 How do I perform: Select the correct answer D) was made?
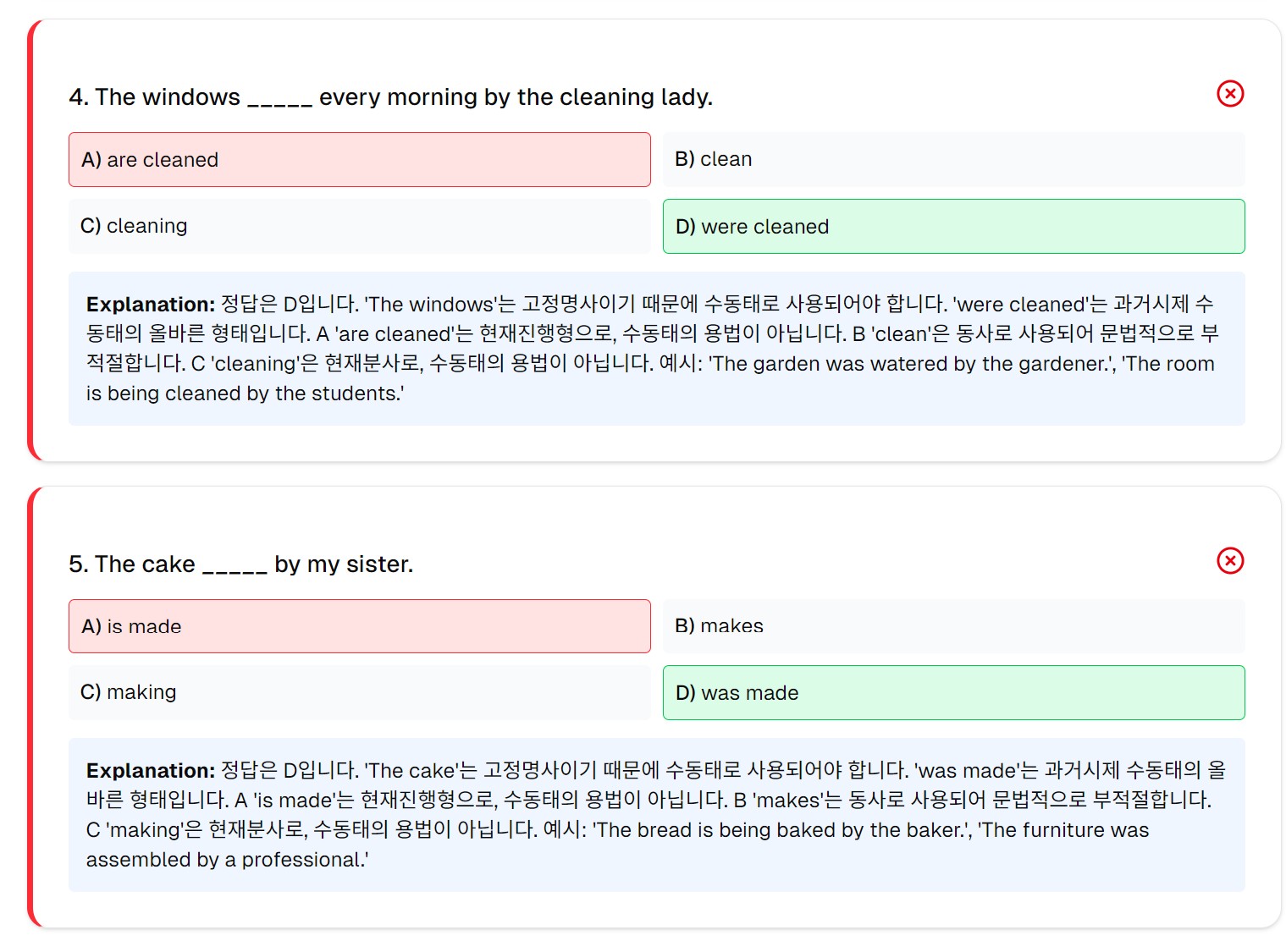coord(953,692)
